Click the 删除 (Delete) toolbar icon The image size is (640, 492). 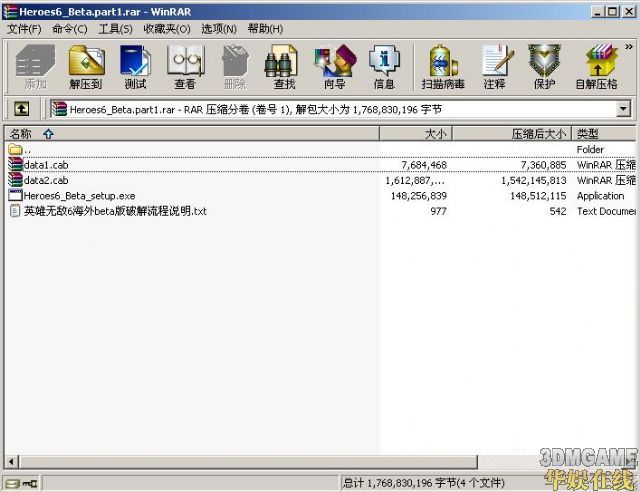235,67
